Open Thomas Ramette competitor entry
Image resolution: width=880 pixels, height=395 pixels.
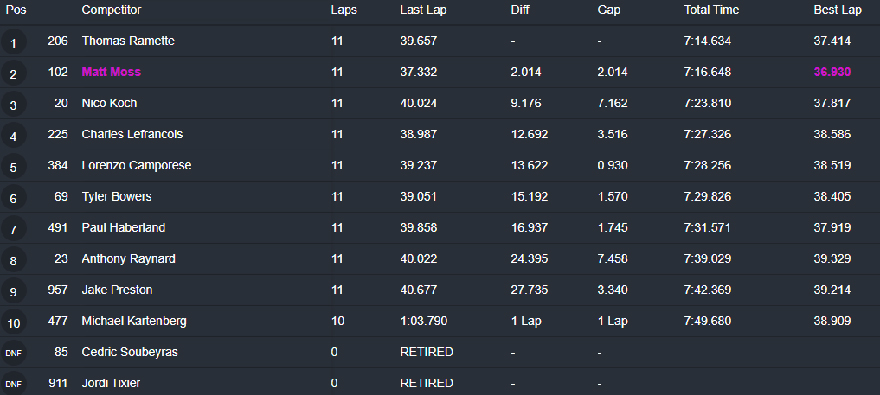(128, 41)
